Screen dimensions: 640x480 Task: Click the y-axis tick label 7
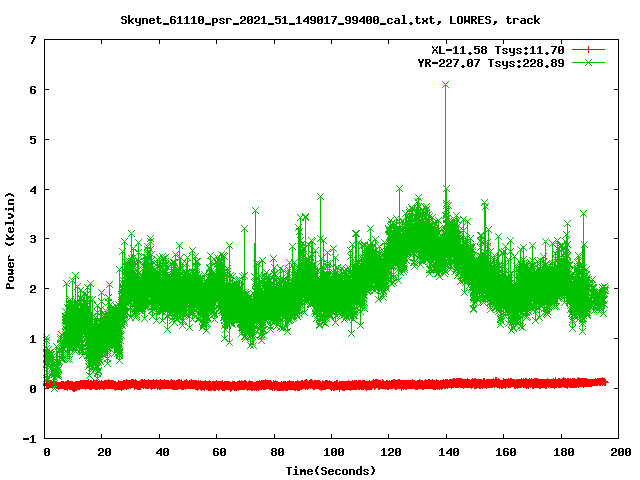click(x=33, y=41)
